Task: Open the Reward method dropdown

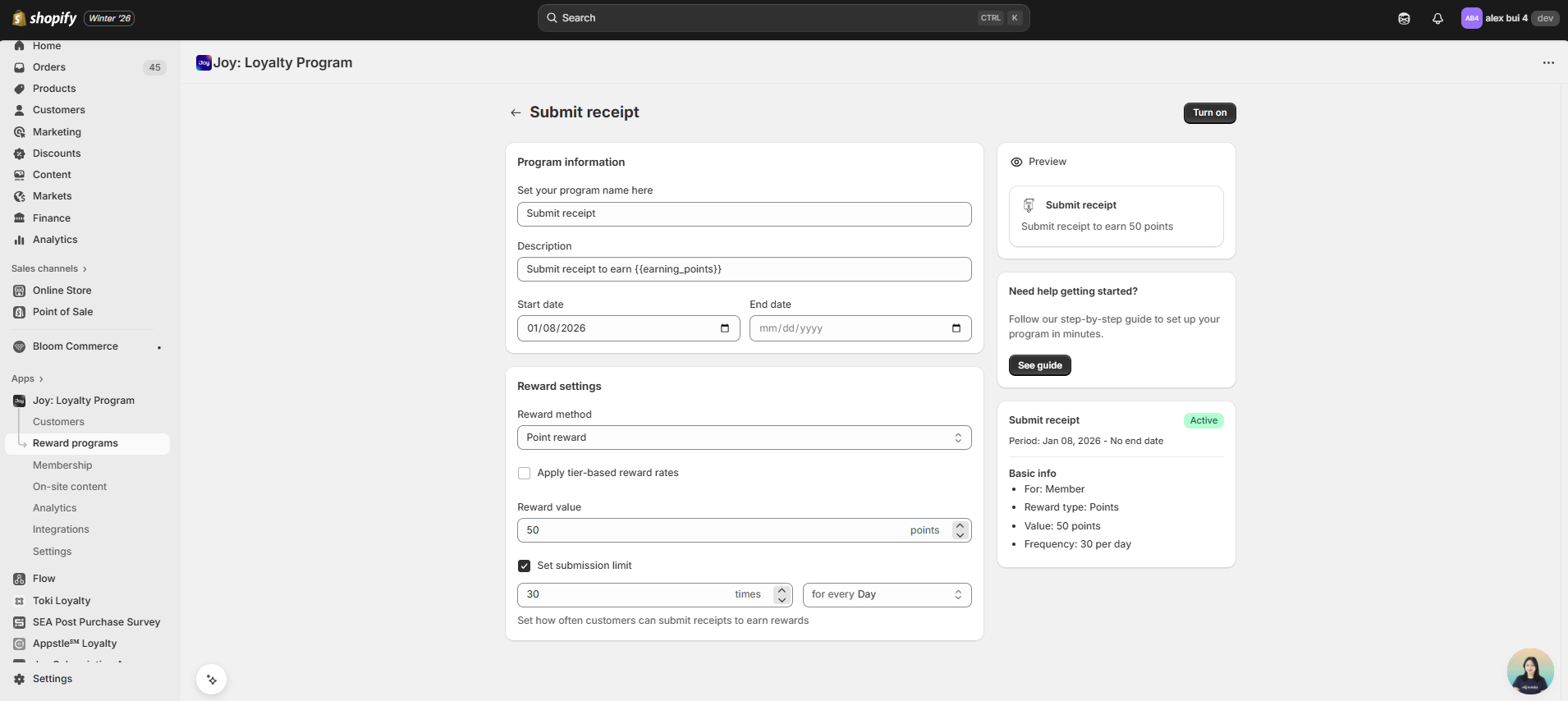Action: point(744,438)
